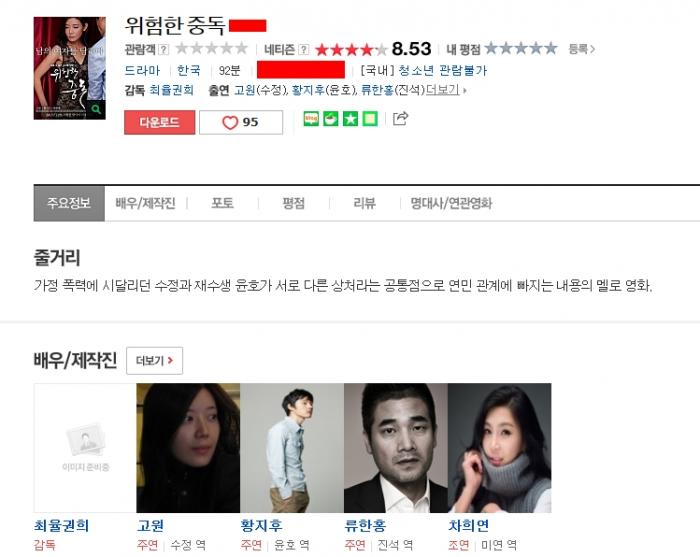Click the green star bookmark icon
Viewport: 700px width, 557px height.
pyautogui.click(x=350, y=119)
